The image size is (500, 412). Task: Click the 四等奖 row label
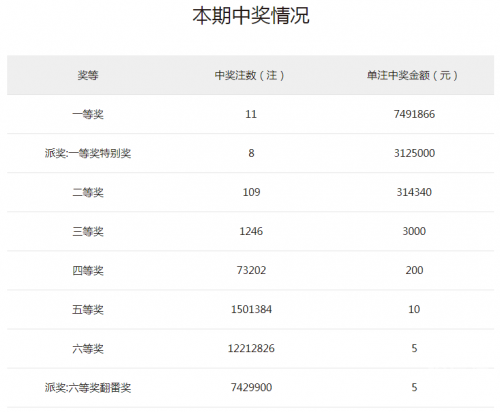[x=88, y=270]
